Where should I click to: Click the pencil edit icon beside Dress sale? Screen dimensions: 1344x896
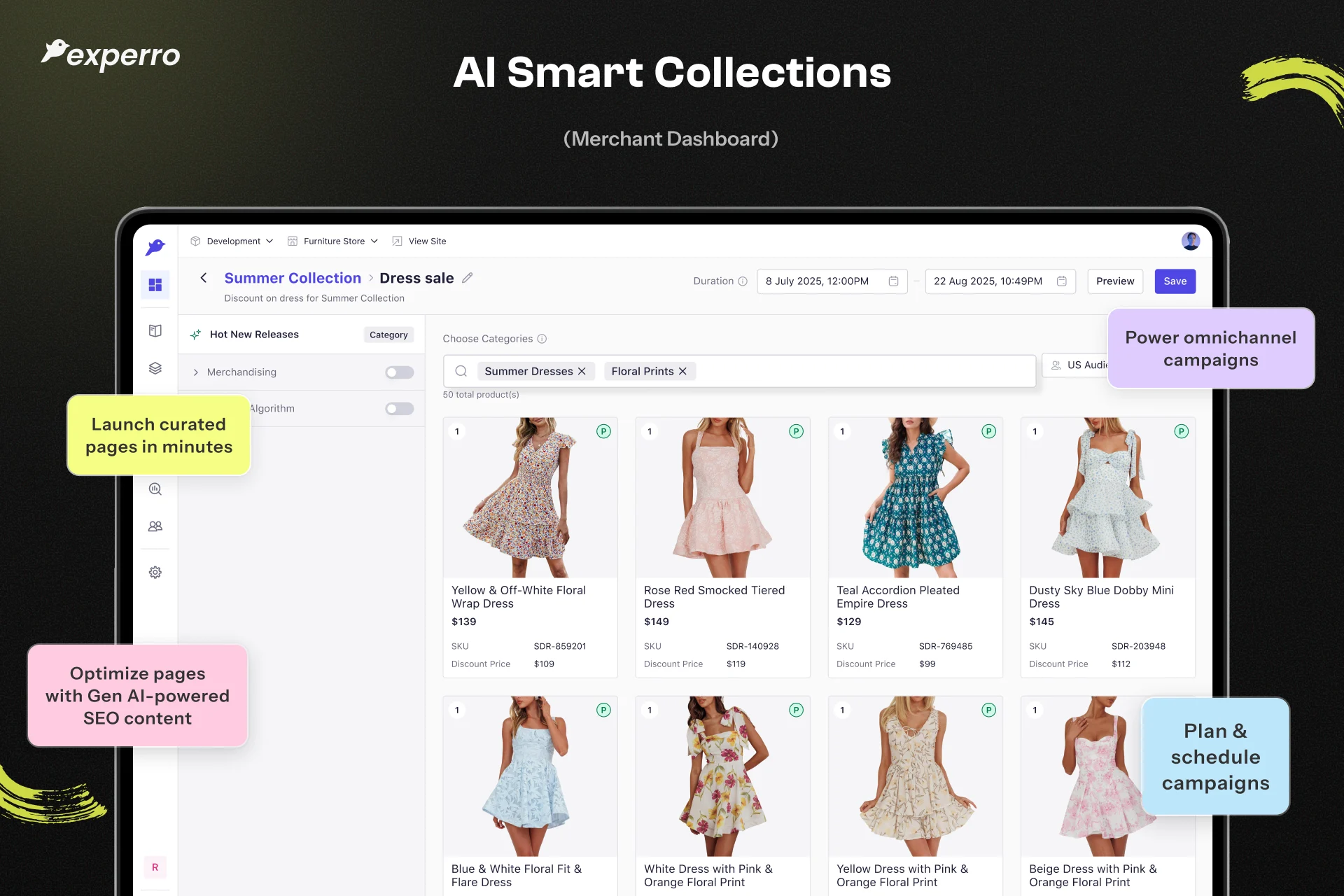coord(468,278)
